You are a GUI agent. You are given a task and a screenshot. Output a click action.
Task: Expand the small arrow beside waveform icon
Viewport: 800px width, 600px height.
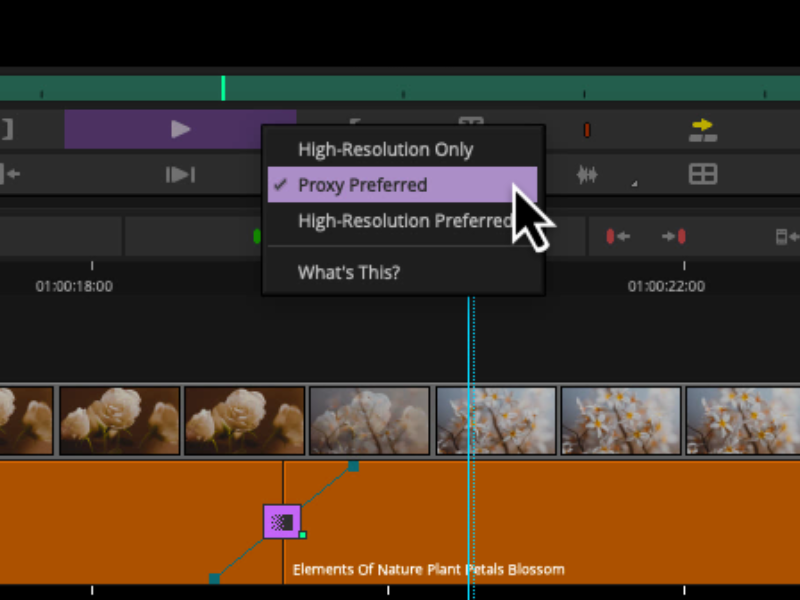(x=634, y=183)
